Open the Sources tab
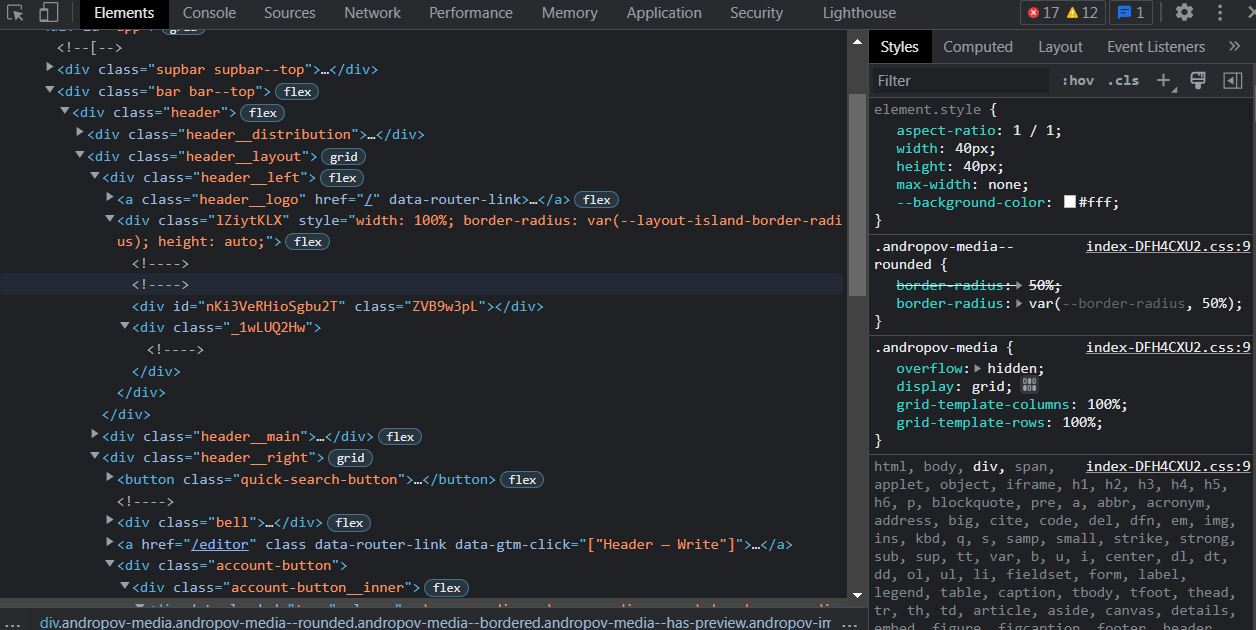This screenshot has height=630, width=1256. click(290, 13)
